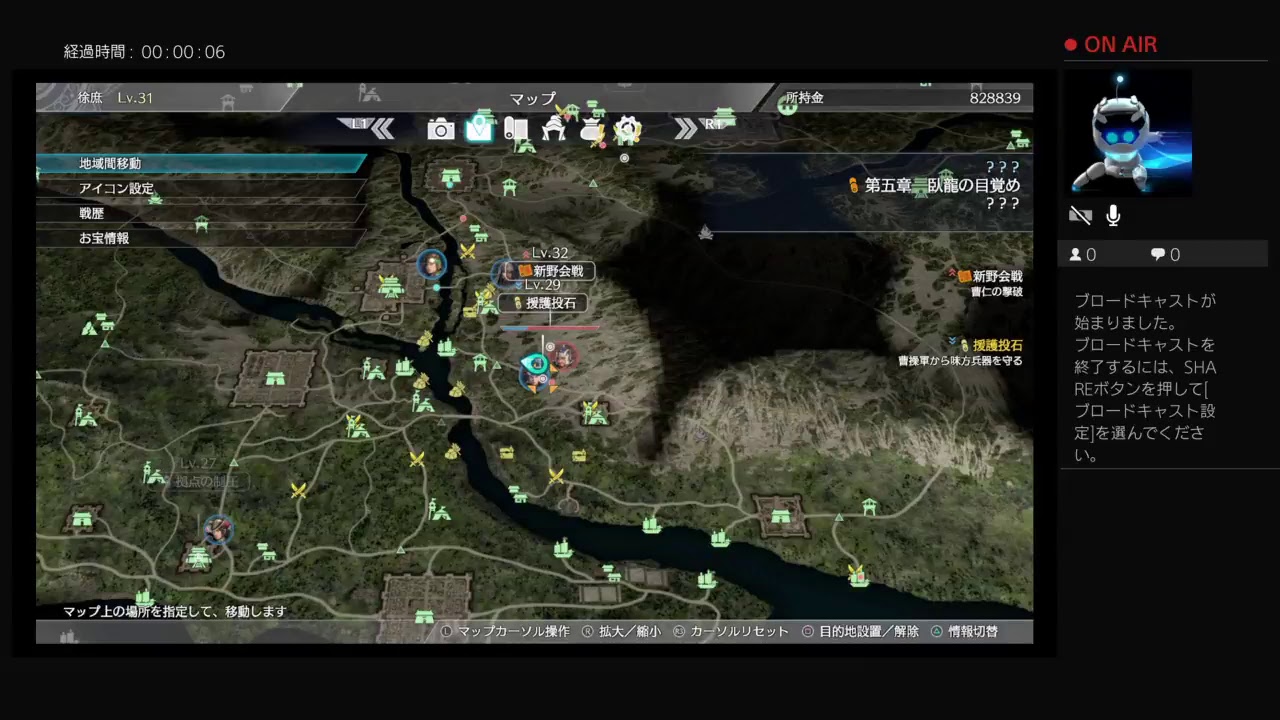Go to next menu with R1 arrows

click(696, 127)
